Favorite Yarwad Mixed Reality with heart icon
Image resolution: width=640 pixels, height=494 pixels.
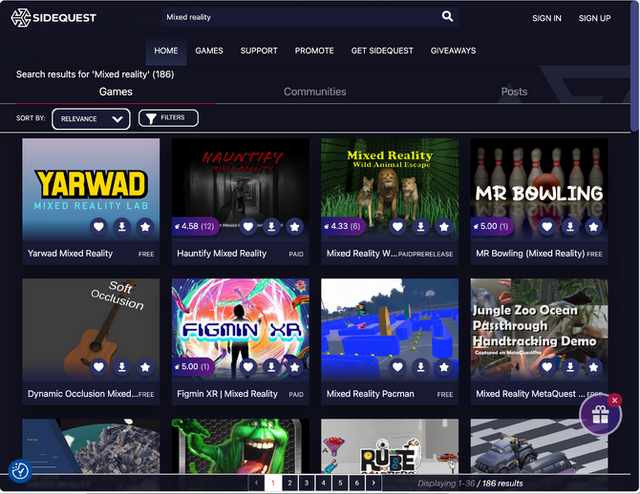point(98,226)
